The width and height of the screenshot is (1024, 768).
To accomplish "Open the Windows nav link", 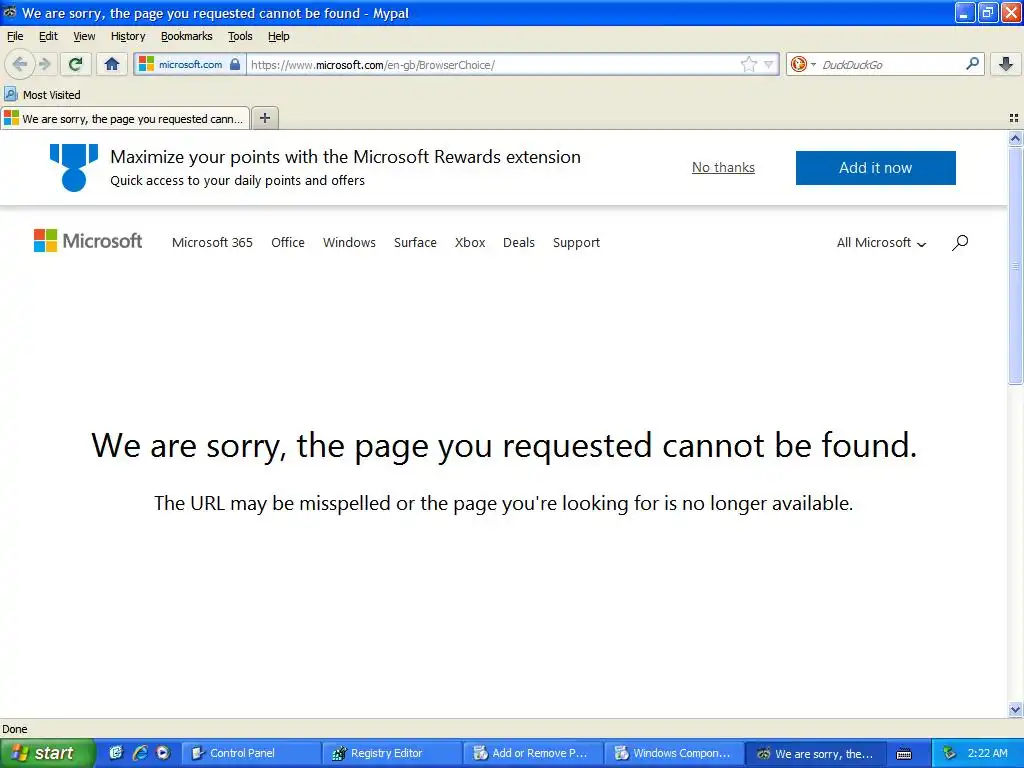I will [x=349, y=242].
